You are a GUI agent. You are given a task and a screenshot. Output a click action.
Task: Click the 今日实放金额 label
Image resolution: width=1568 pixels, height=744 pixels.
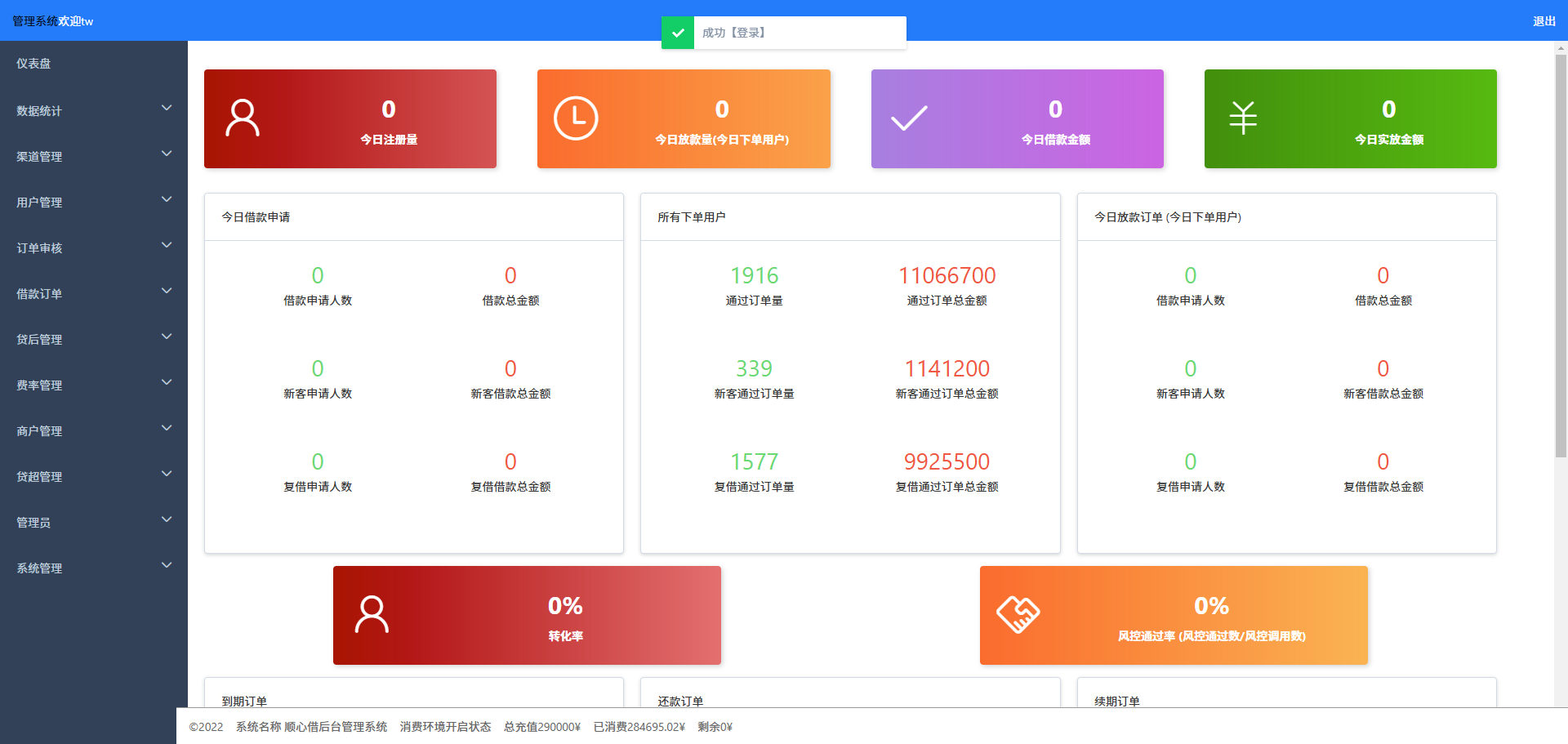point(1389,140)
